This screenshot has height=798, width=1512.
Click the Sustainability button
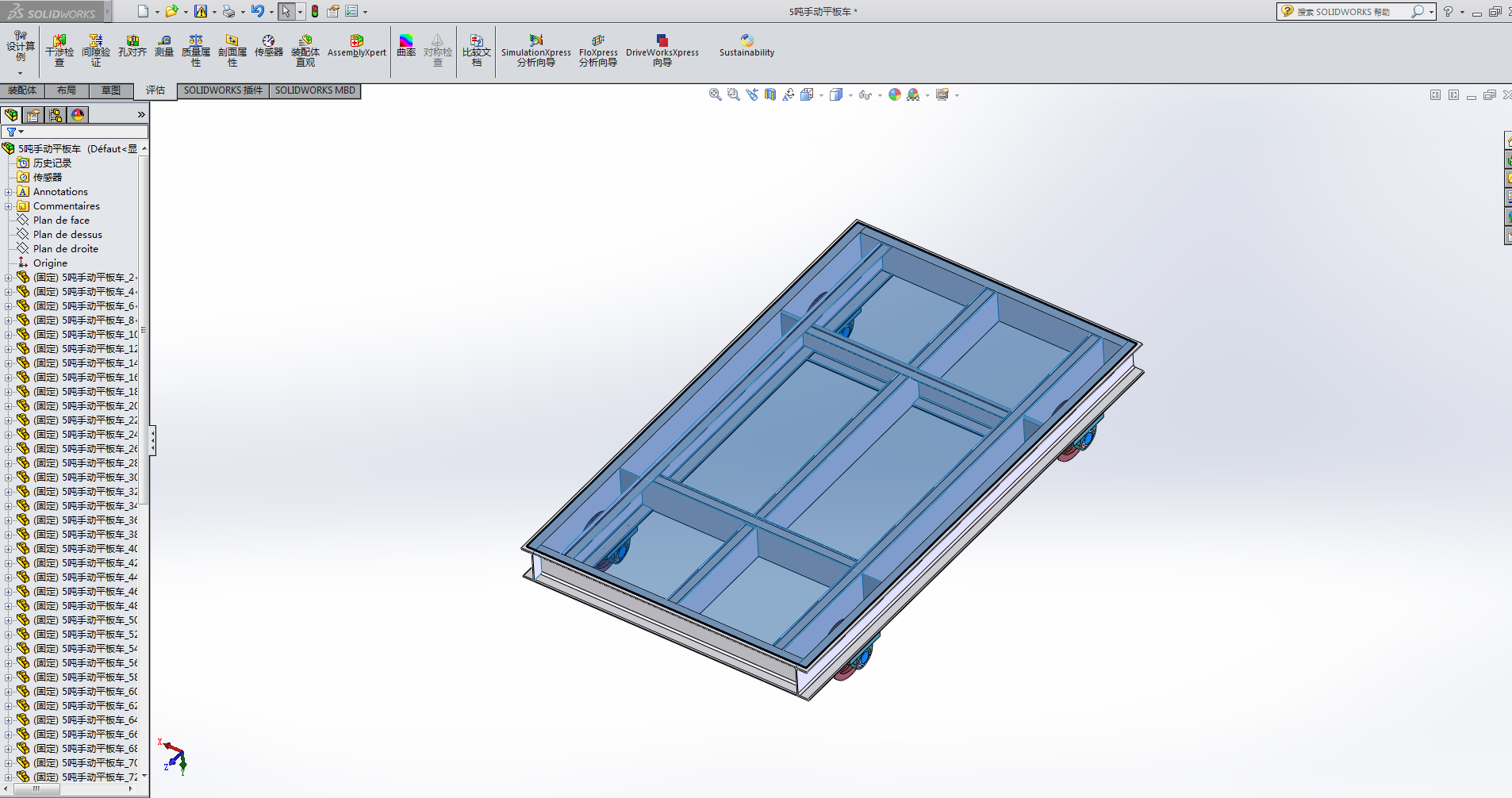746,46
